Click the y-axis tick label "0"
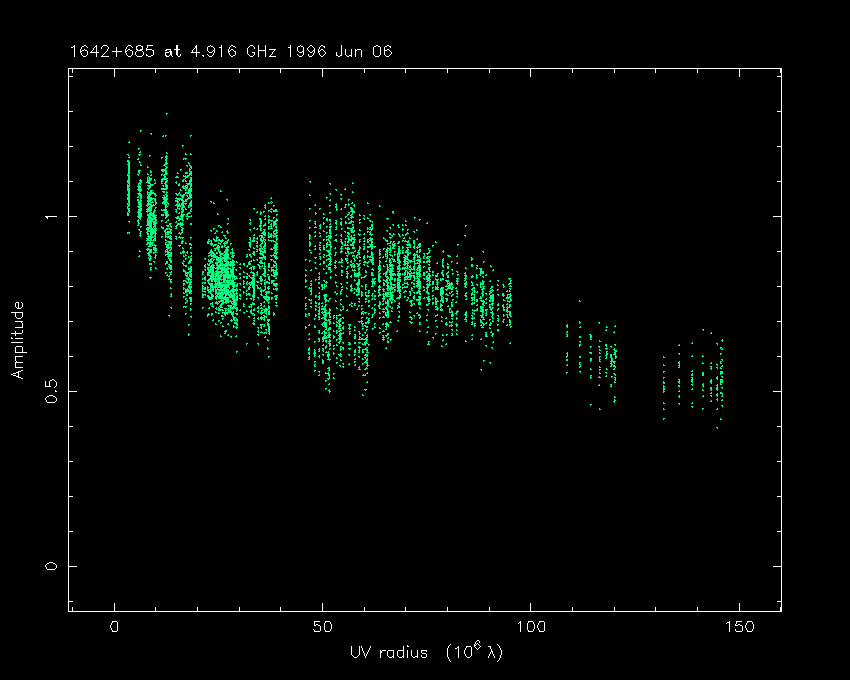The image size is (850, 680). (51, 566)
